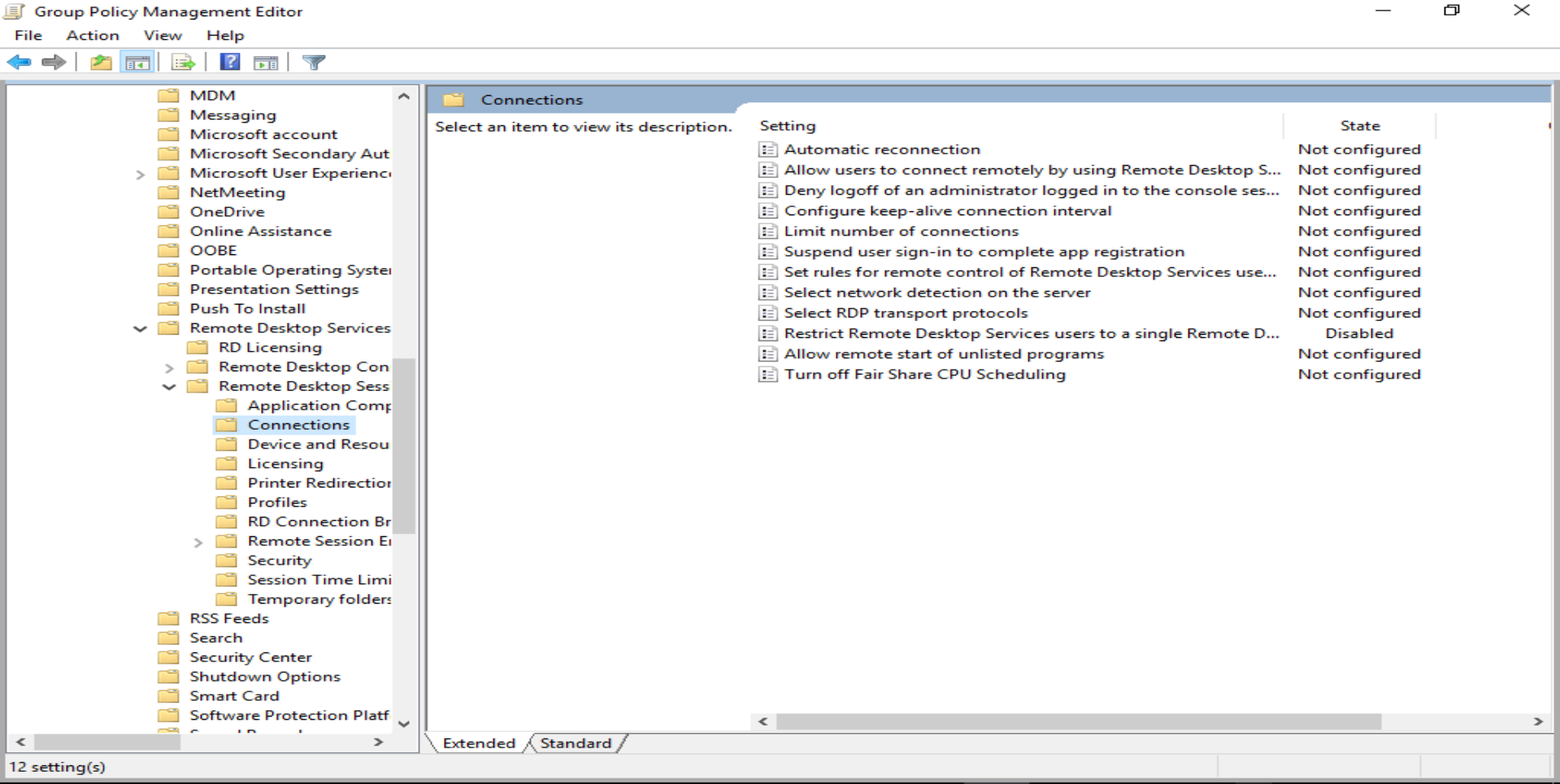Open the File menu
Viewport: 1560px width, 784px height.
28,36
